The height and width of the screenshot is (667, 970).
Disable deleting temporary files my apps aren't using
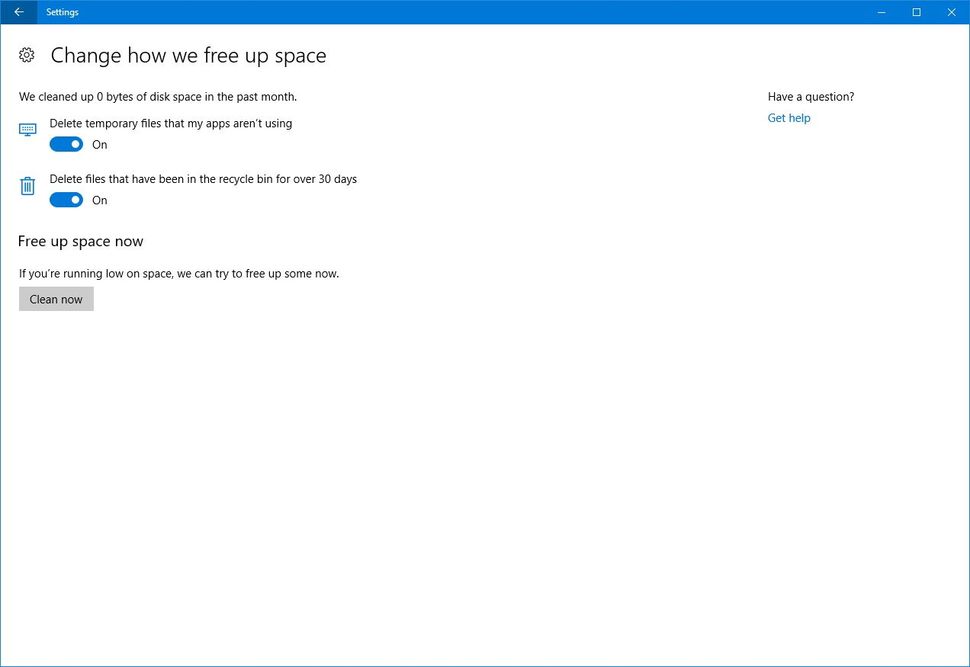click(65, 144)
